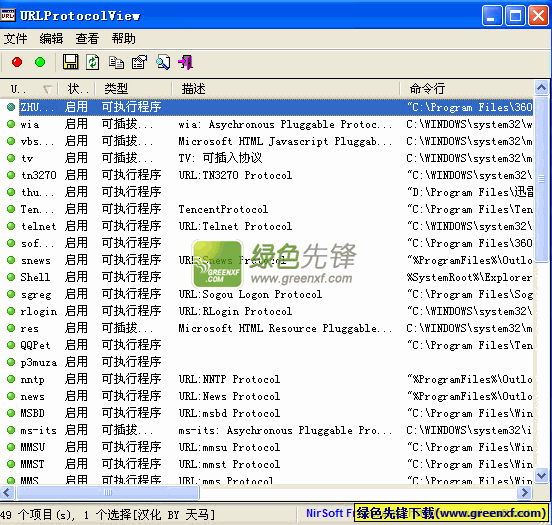Sort by the 命令行 column header
Screen dimensions: 552x525
pos(466,89)
